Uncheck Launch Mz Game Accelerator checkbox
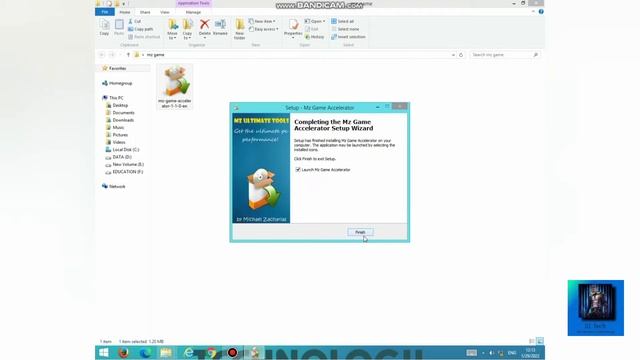Image resolution: width=640 pixels, height=360 pixels. (298, 169)
